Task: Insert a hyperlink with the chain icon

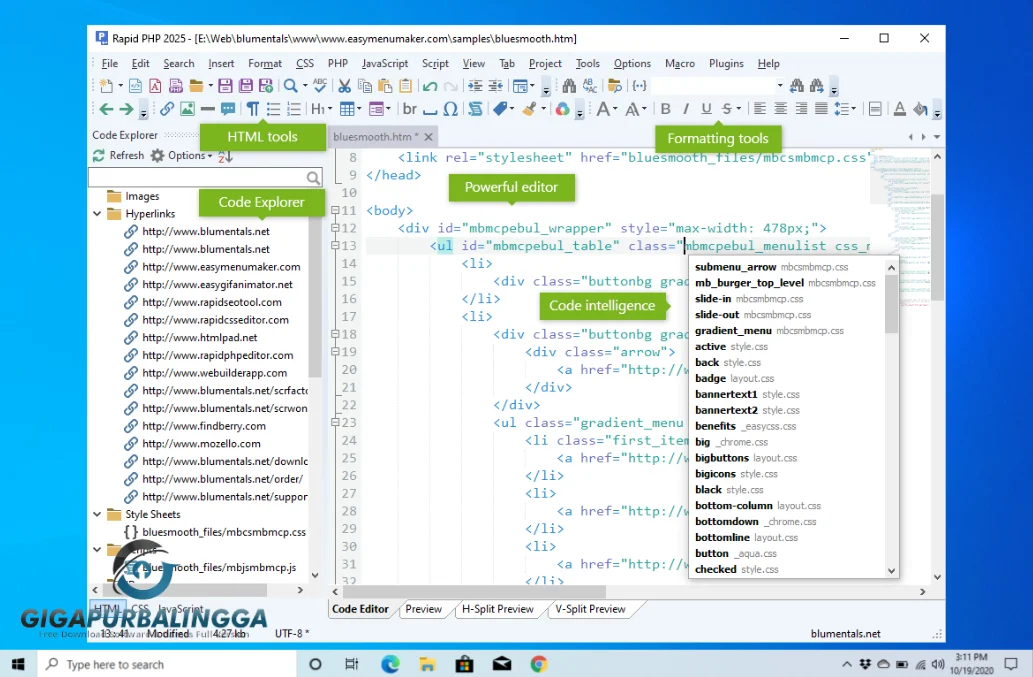Action: coord(167,109)
